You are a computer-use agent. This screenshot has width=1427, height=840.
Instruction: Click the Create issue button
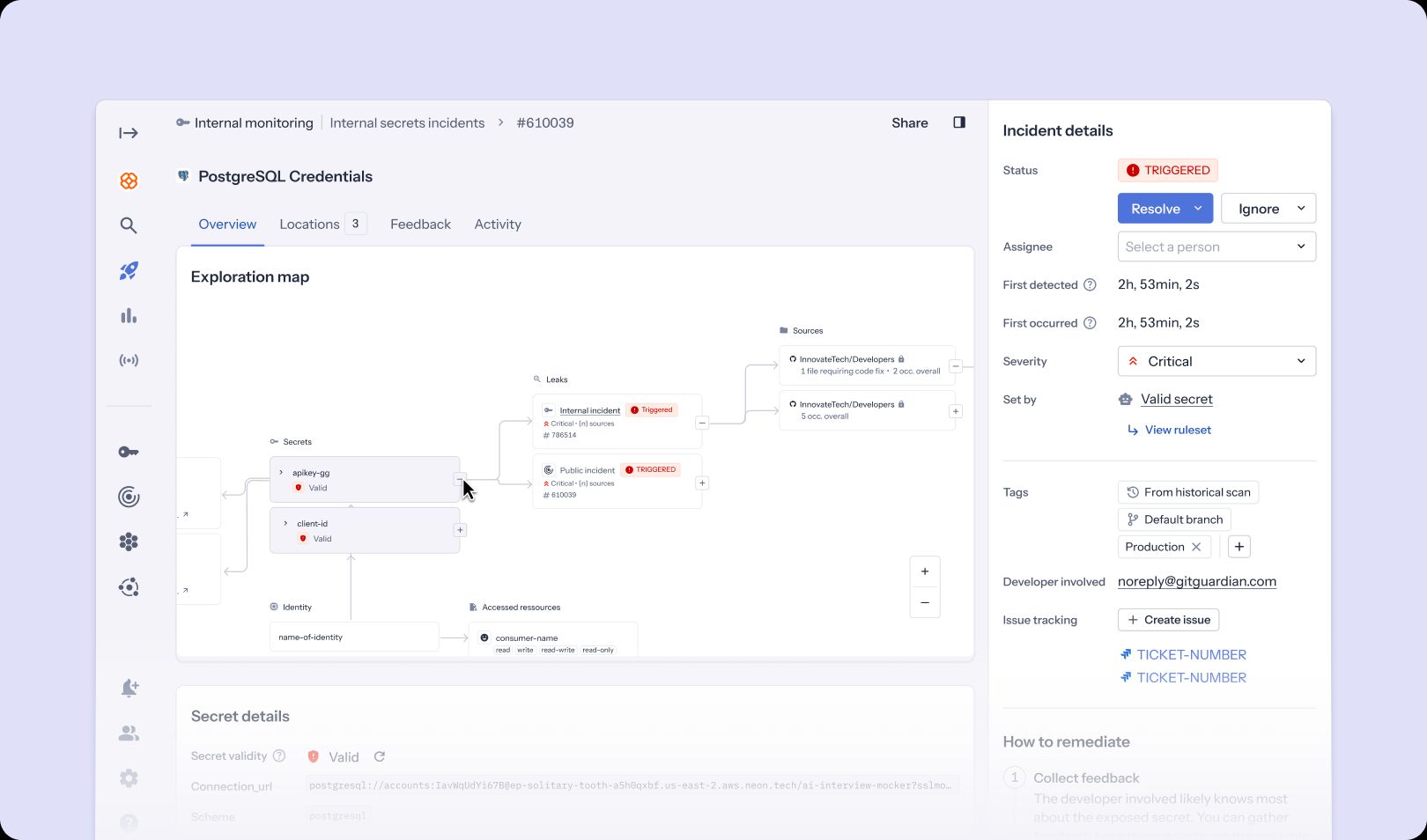(x=1168, y=620)
